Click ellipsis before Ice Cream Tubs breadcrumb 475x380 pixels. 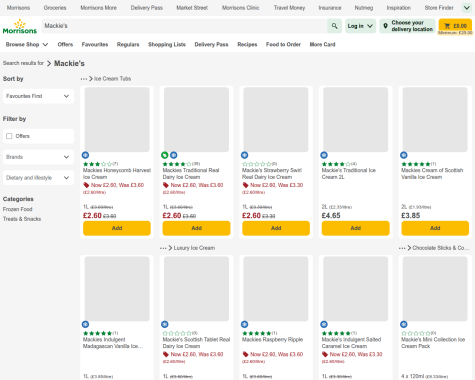click(x=84, y=79)
